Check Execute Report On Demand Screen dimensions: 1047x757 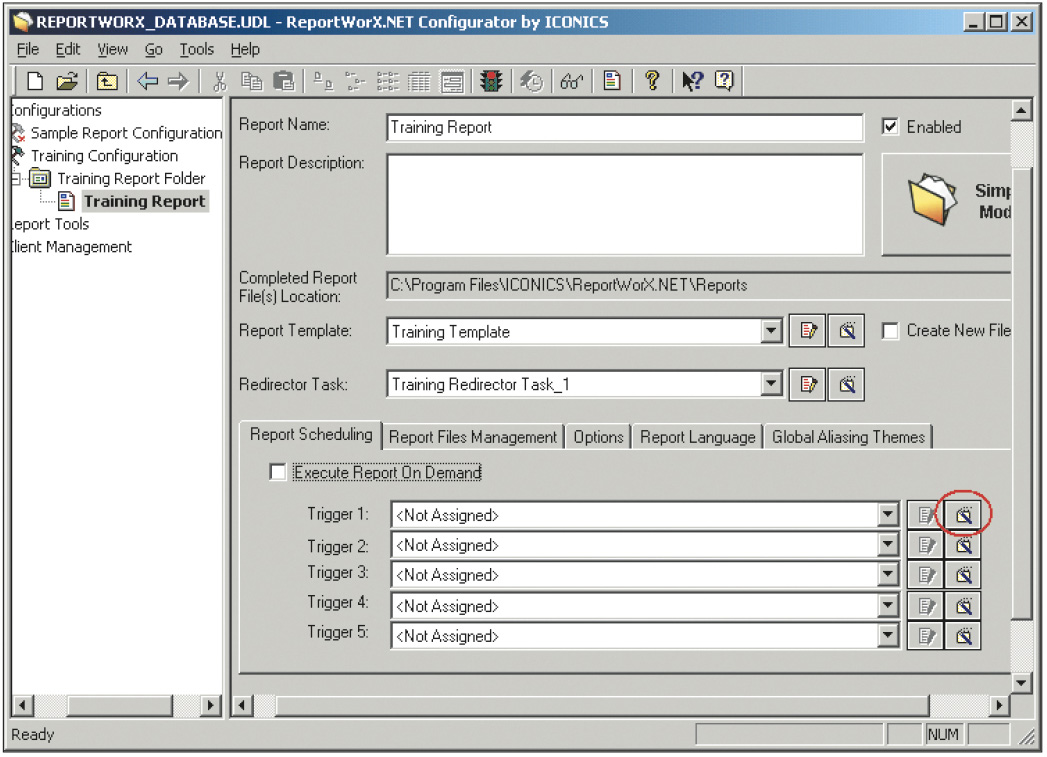pos(278,472)
